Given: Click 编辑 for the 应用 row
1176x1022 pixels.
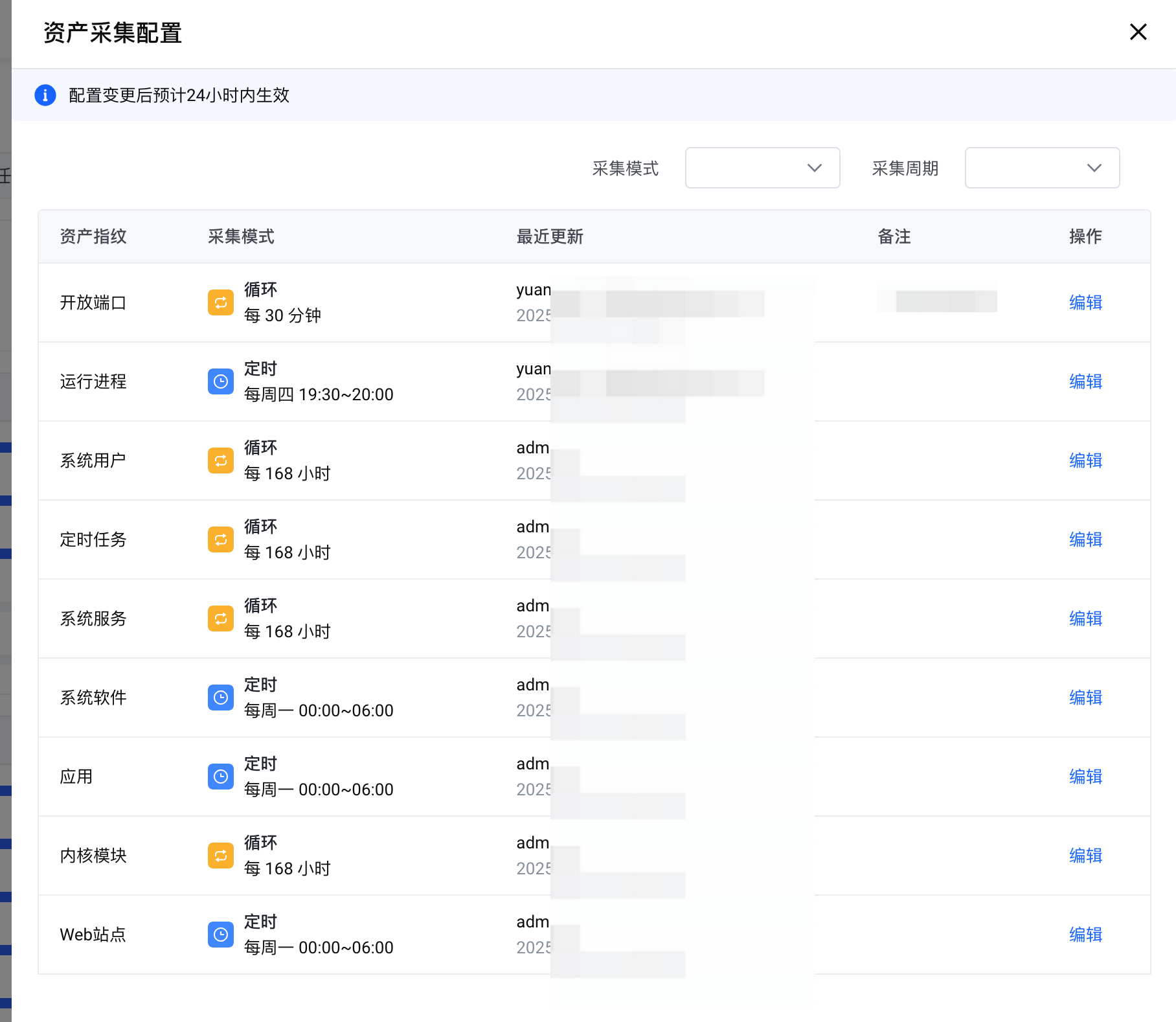Looking at the screenshot, I should [x=1085, y=777].
